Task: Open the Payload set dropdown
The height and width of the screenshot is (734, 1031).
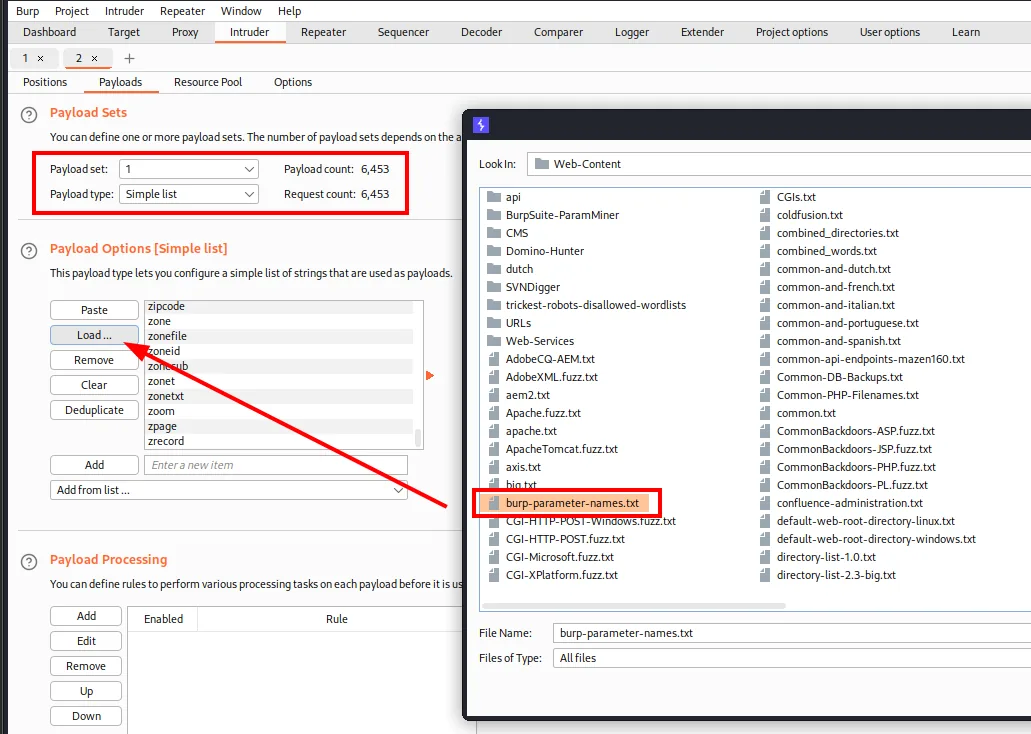Action: 189,169
